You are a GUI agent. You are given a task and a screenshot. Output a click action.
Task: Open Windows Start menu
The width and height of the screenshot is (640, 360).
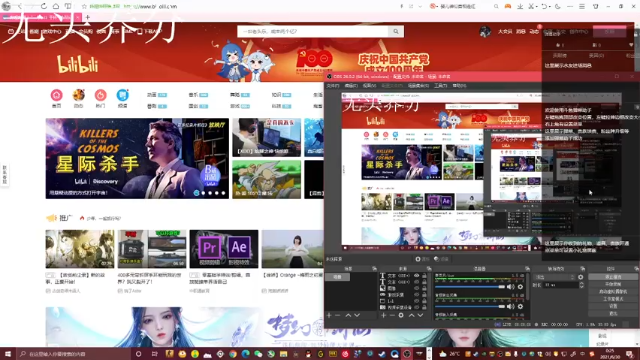(x=7, y=354)
